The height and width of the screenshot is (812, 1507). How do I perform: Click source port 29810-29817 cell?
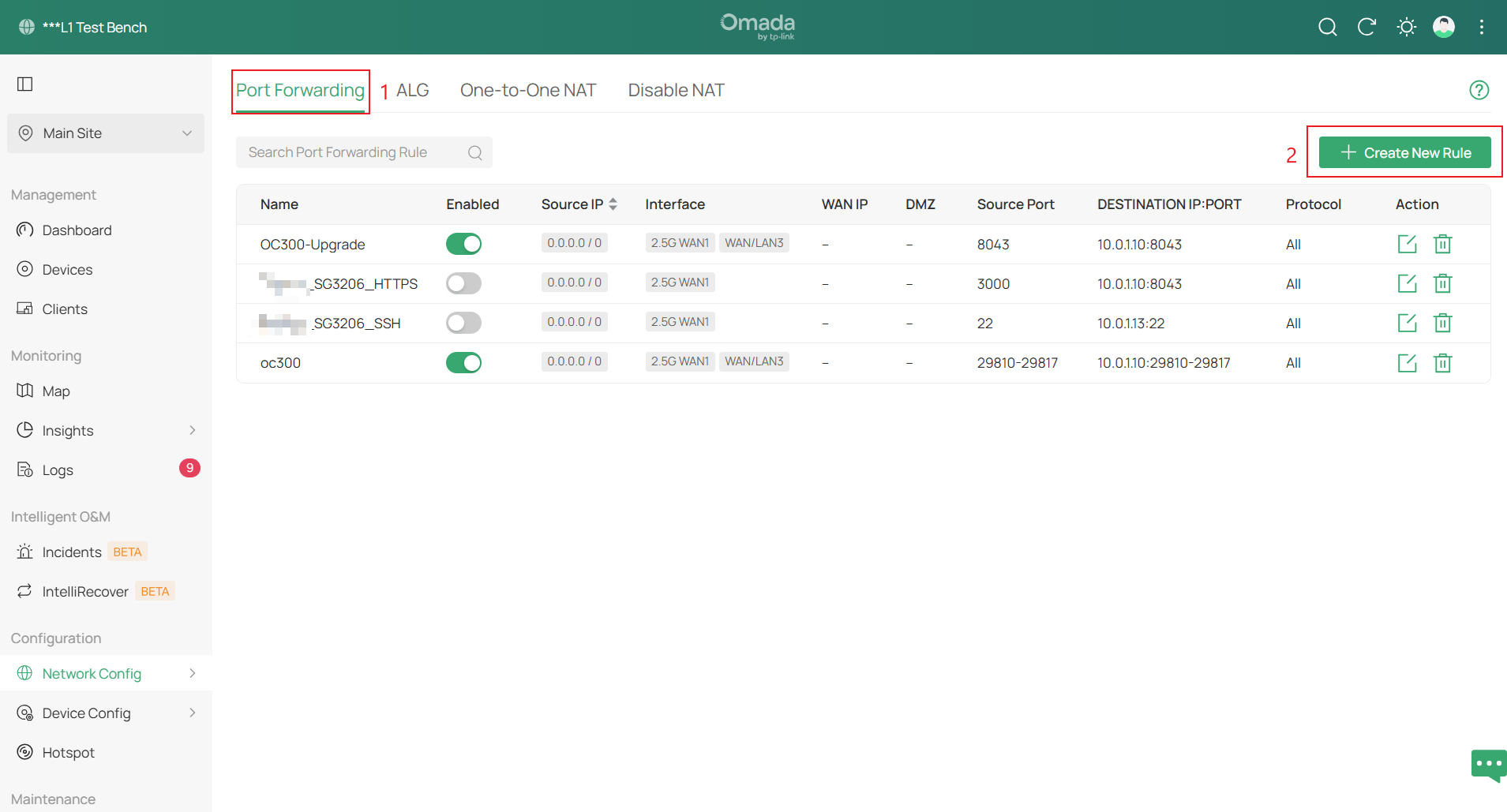[x=1017, y=363]
